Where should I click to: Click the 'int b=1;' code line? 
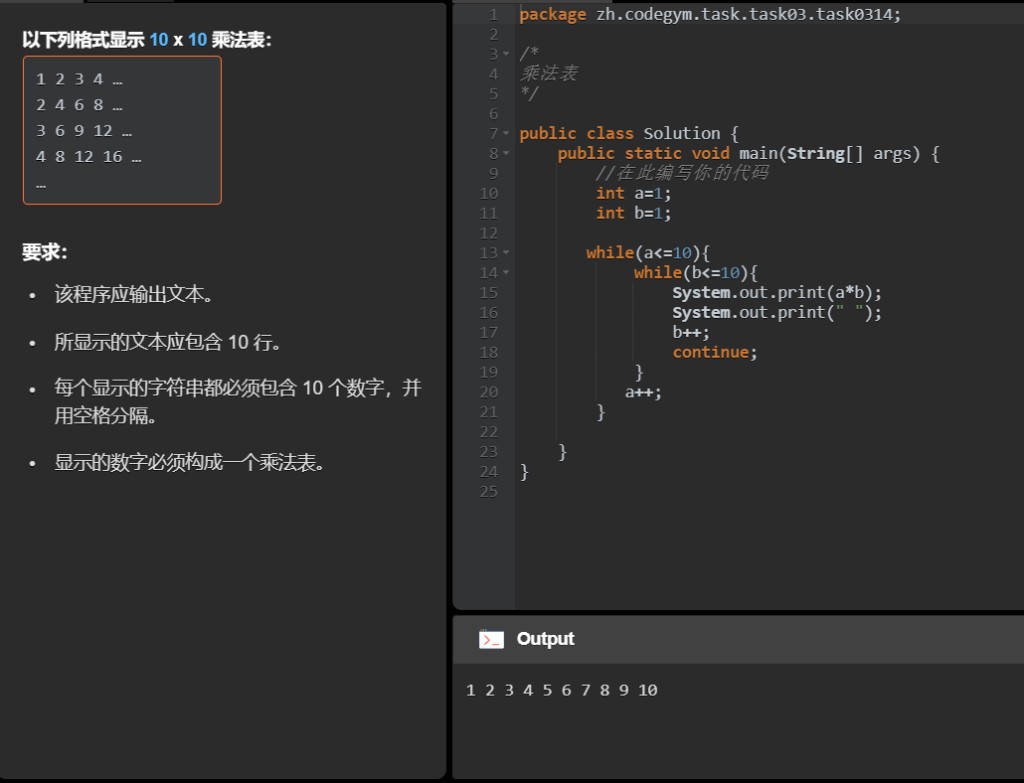click(x=633, y=213)
